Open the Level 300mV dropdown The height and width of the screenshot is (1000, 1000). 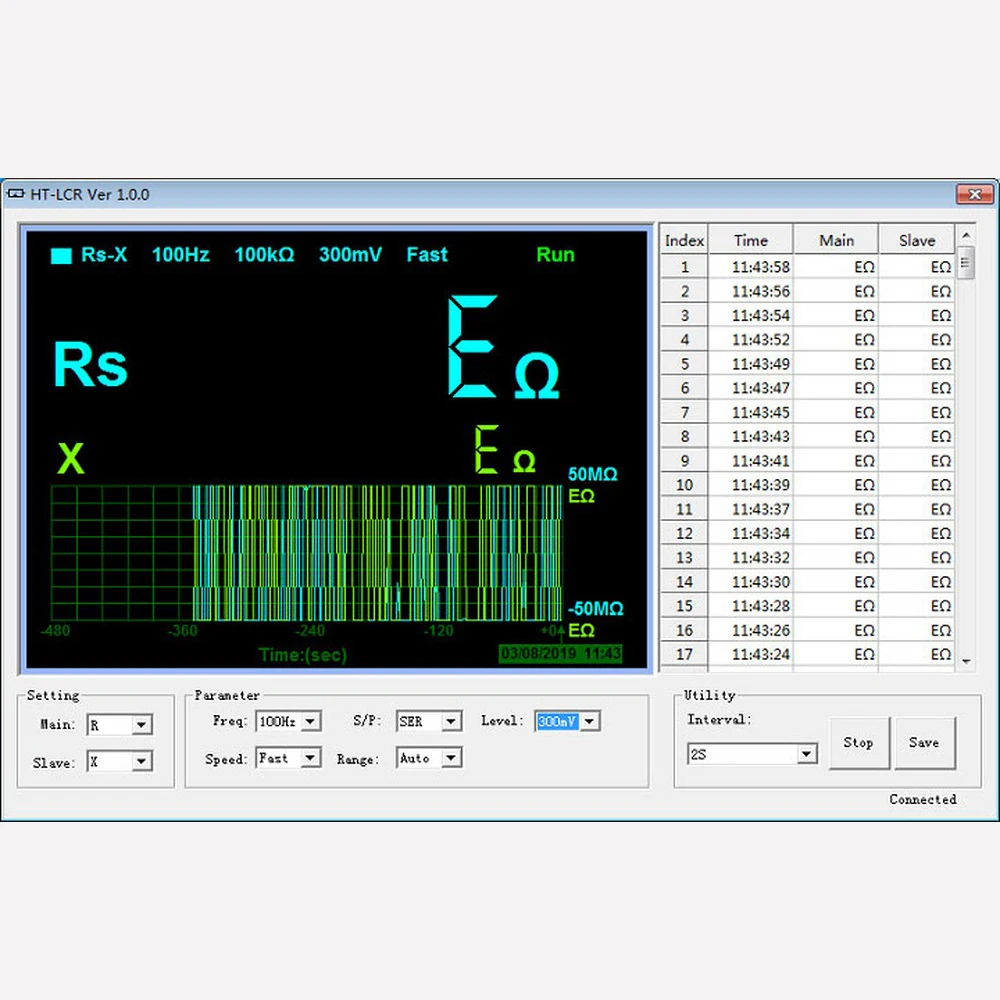tap(589, 721)
